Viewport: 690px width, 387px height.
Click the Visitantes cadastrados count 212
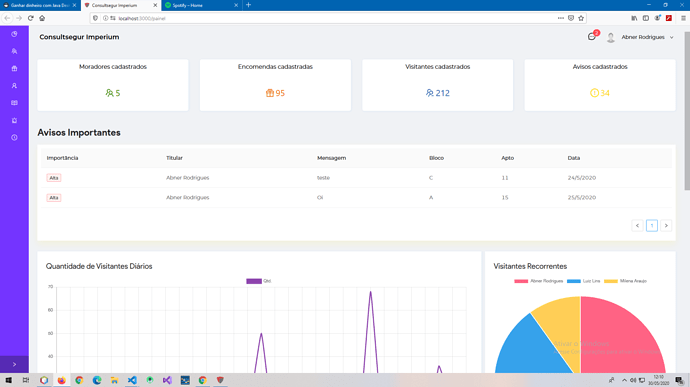(442, 93)
